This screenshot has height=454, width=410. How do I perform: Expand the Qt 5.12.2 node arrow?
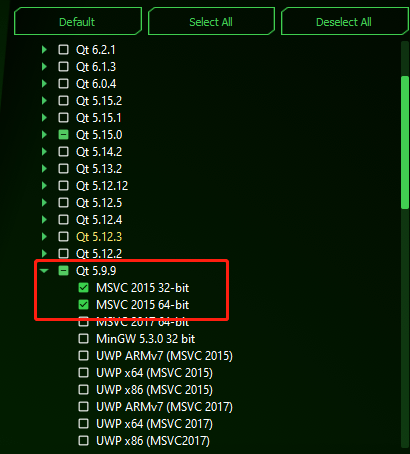tap(44, 254)
